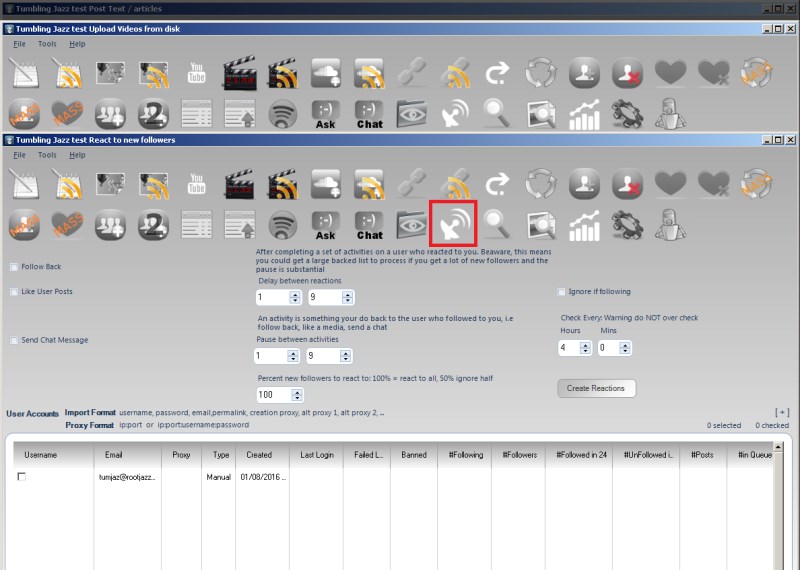Click Delay between reactions minimum spinner arrows

pos(295,298)
